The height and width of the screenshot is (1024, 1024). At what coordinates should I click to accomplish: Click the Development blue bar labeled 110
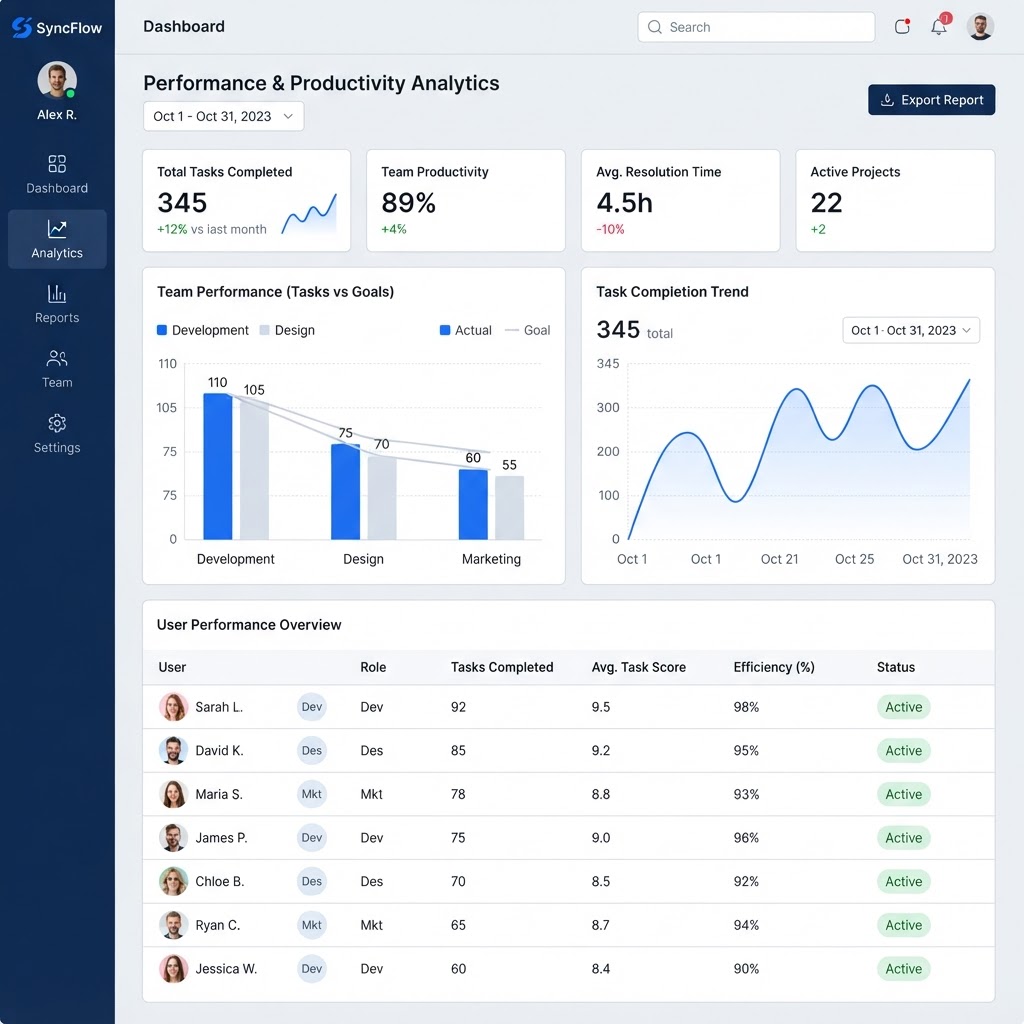tap(217, 466)
